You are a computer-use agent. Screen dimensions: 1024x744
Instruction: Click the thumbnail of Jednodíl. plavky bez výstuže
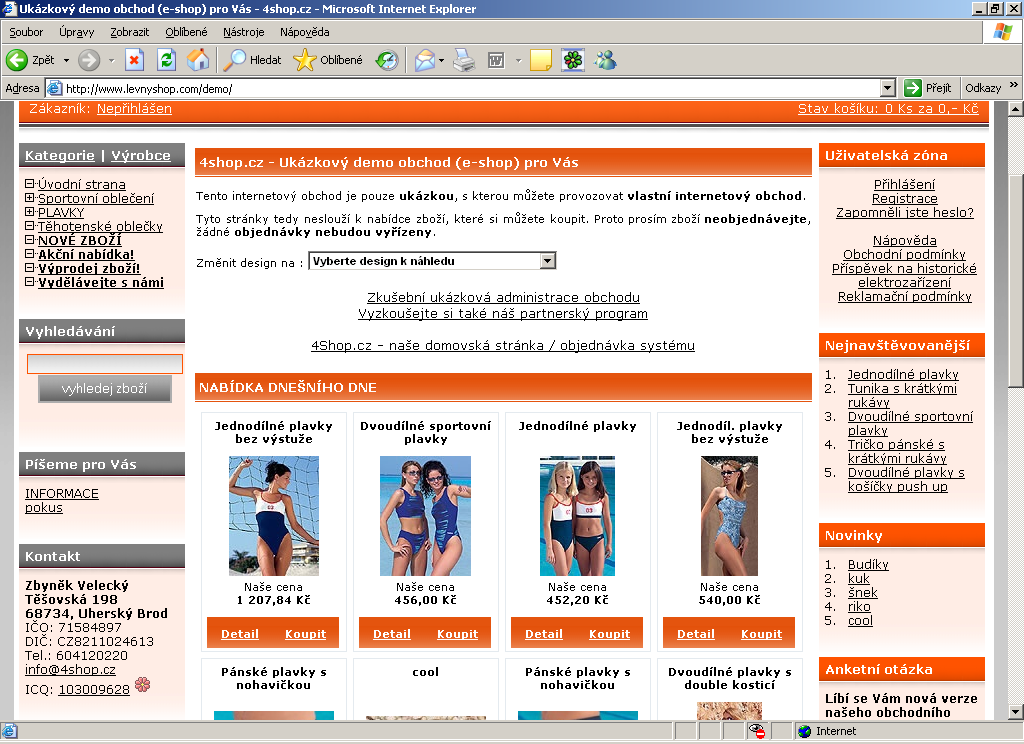[x=729, y=516]
